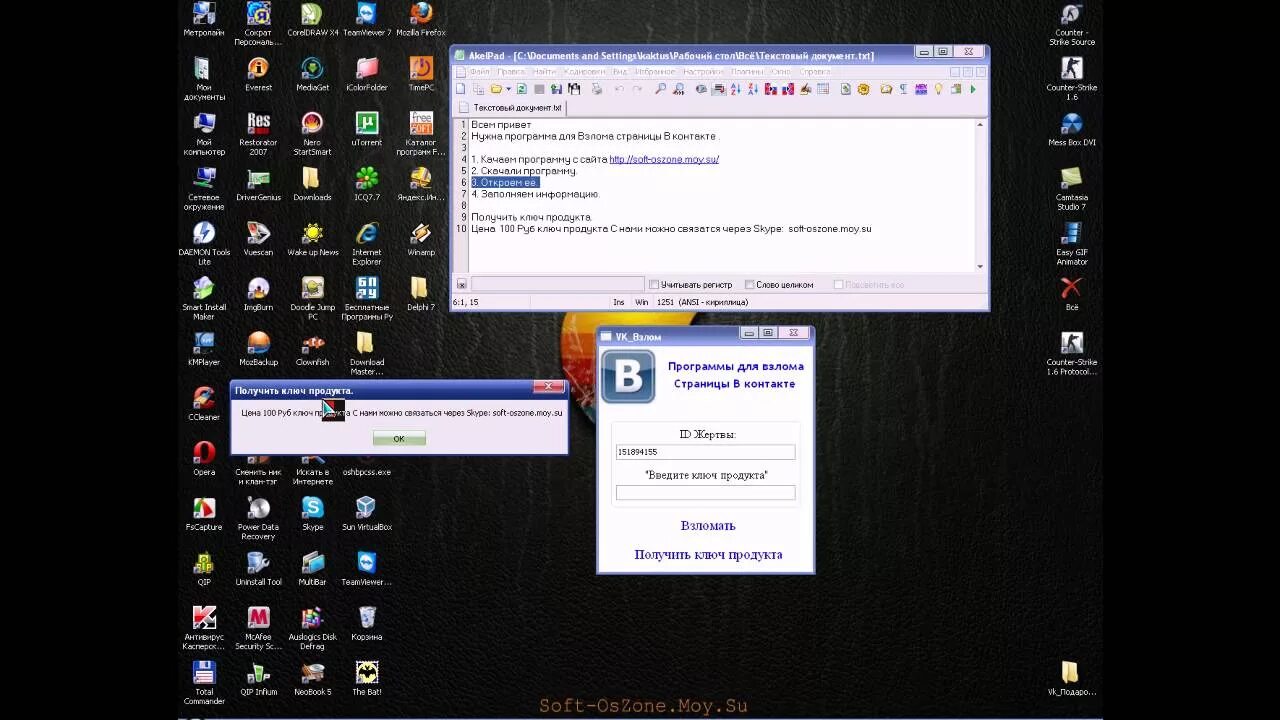The width and height of the screenshot is (1280, 720).
Task: Open the soft-oszone.moy.su link in the text
Action: coord(664,159)
